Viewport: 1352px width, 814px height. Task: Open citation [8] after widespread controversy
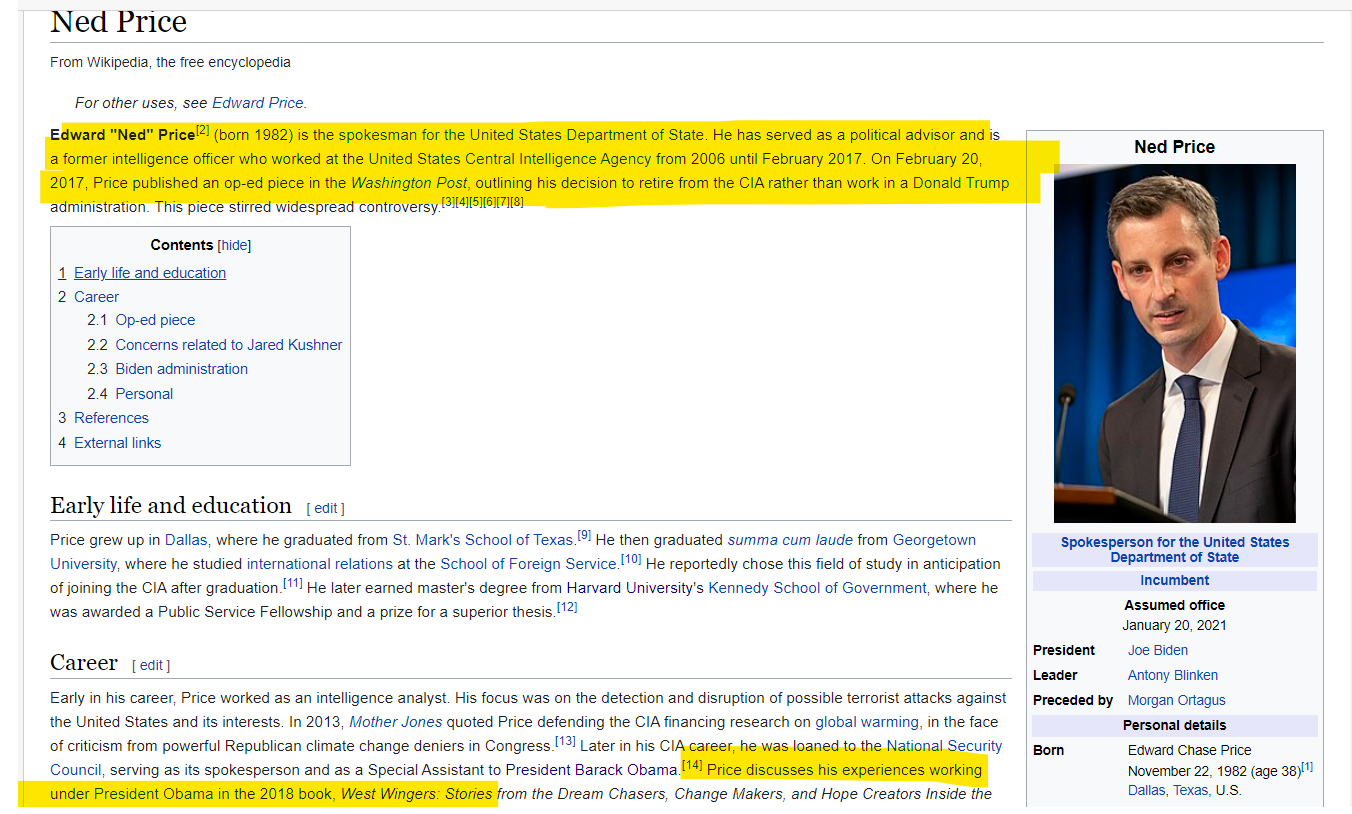516,202
